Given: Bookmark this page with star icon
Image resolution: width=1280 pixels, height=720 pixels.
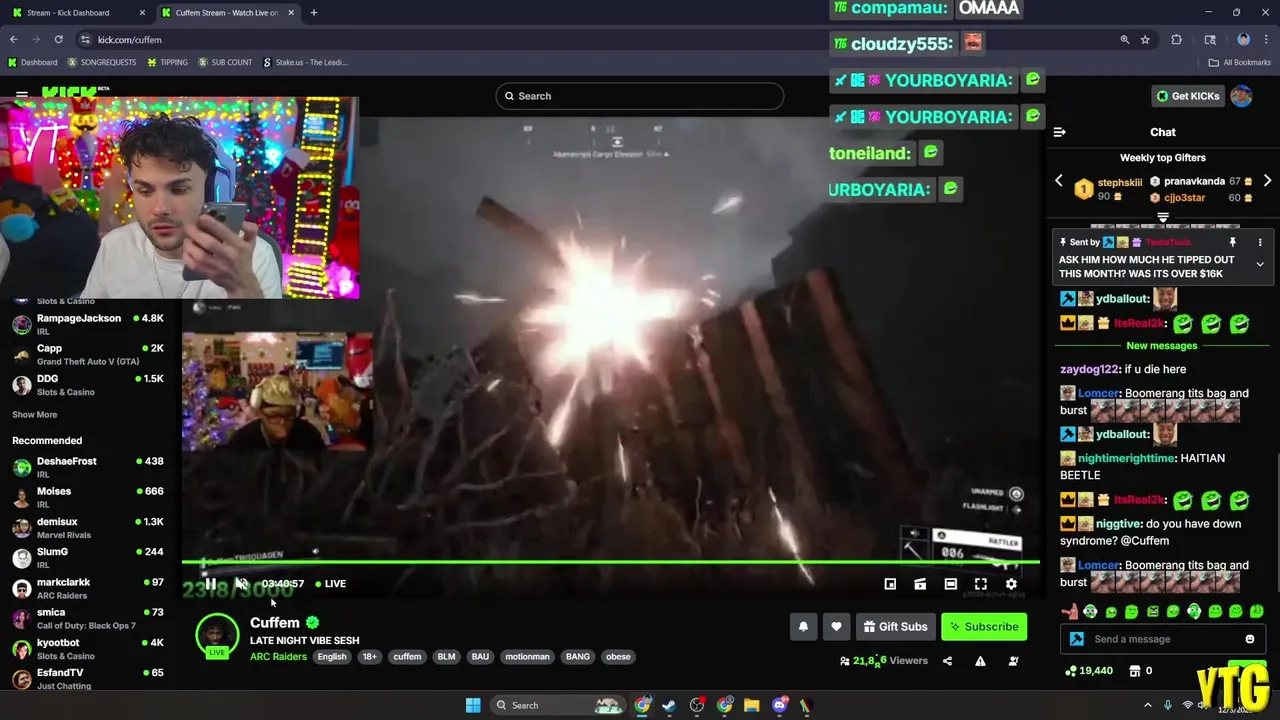Looking at the screenshot, I should pos(1145,40).
